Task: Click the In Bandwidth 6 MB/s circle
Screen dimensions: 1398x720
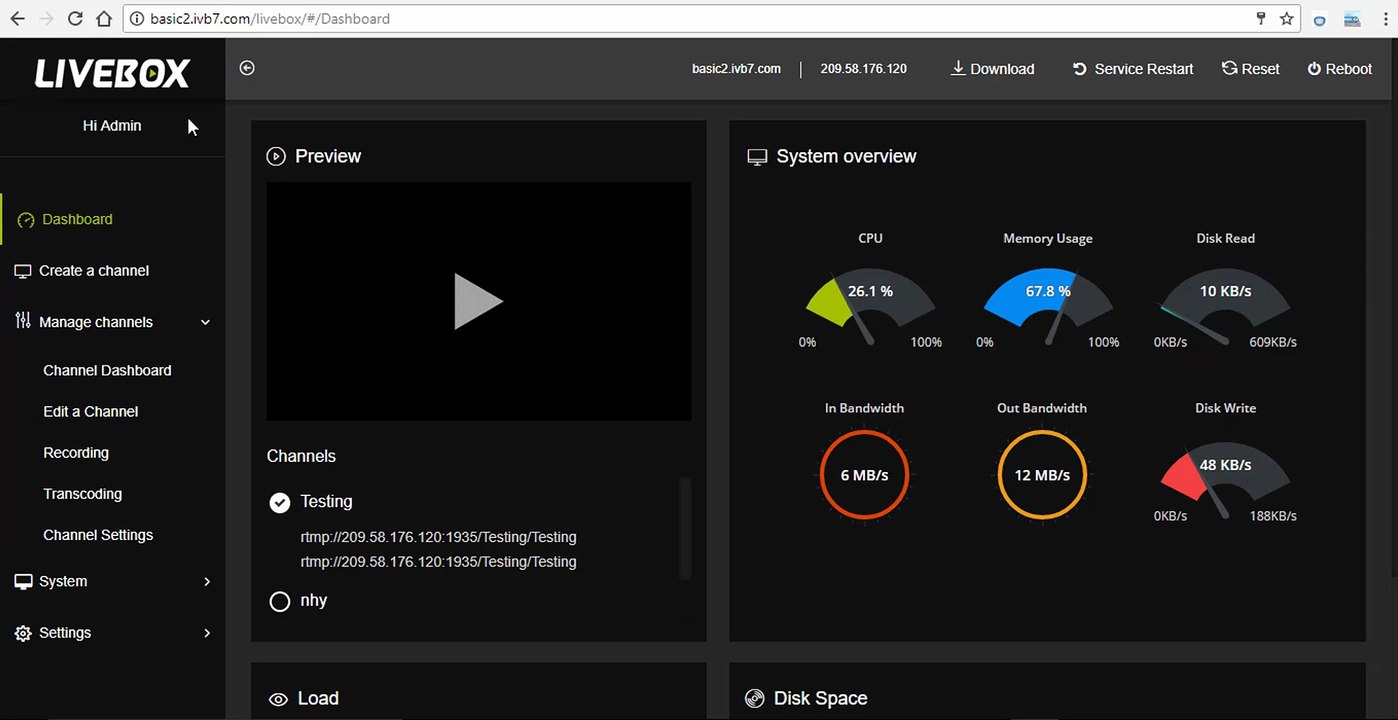Action: [864, 475]
